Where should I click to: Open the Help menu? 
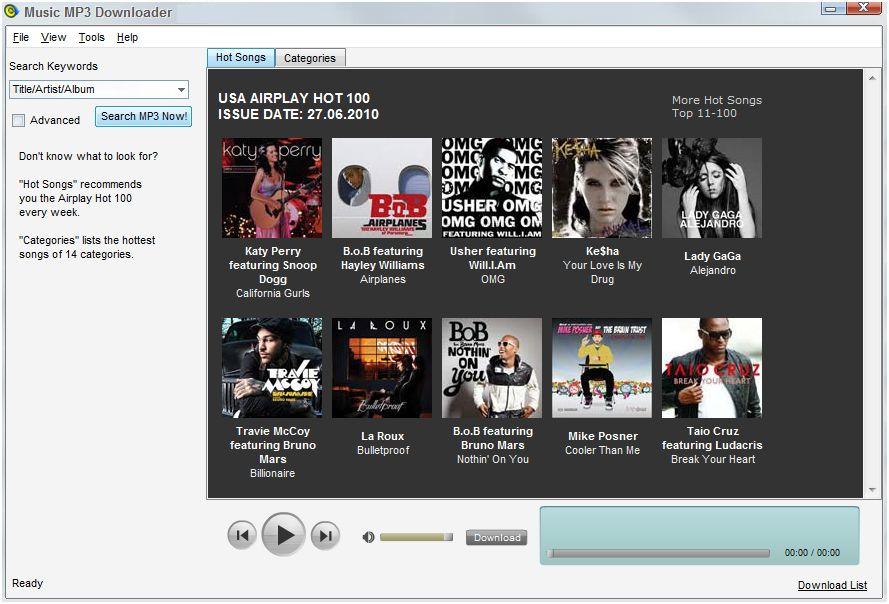(x=127, y=37)
